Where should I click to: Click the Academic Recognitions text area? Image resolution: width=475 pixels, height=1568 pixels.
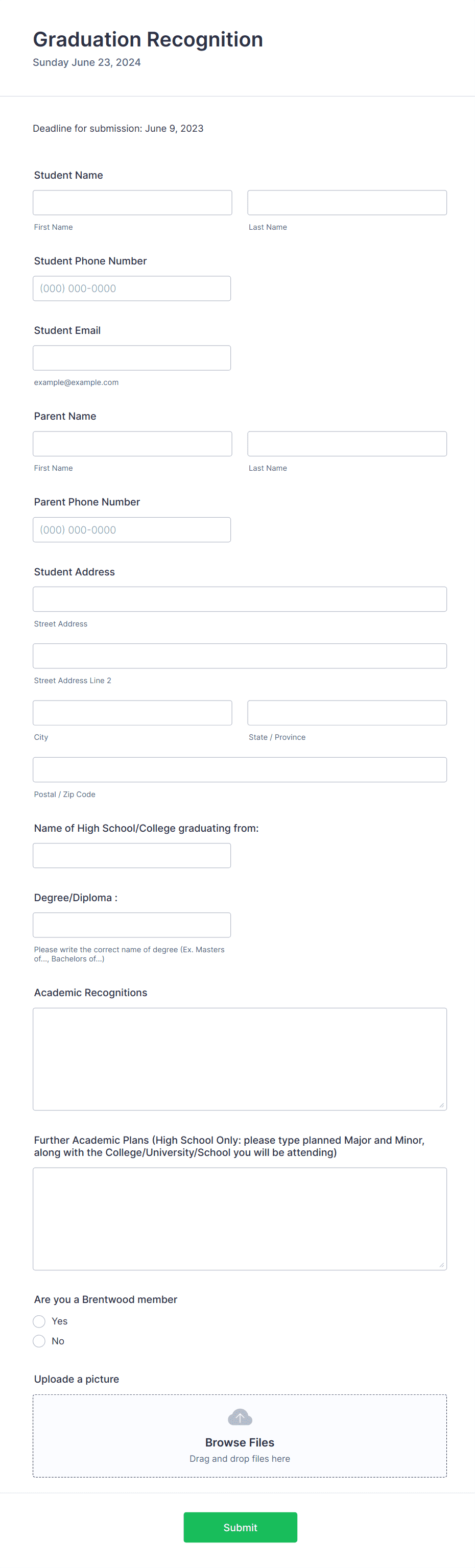240,1058
